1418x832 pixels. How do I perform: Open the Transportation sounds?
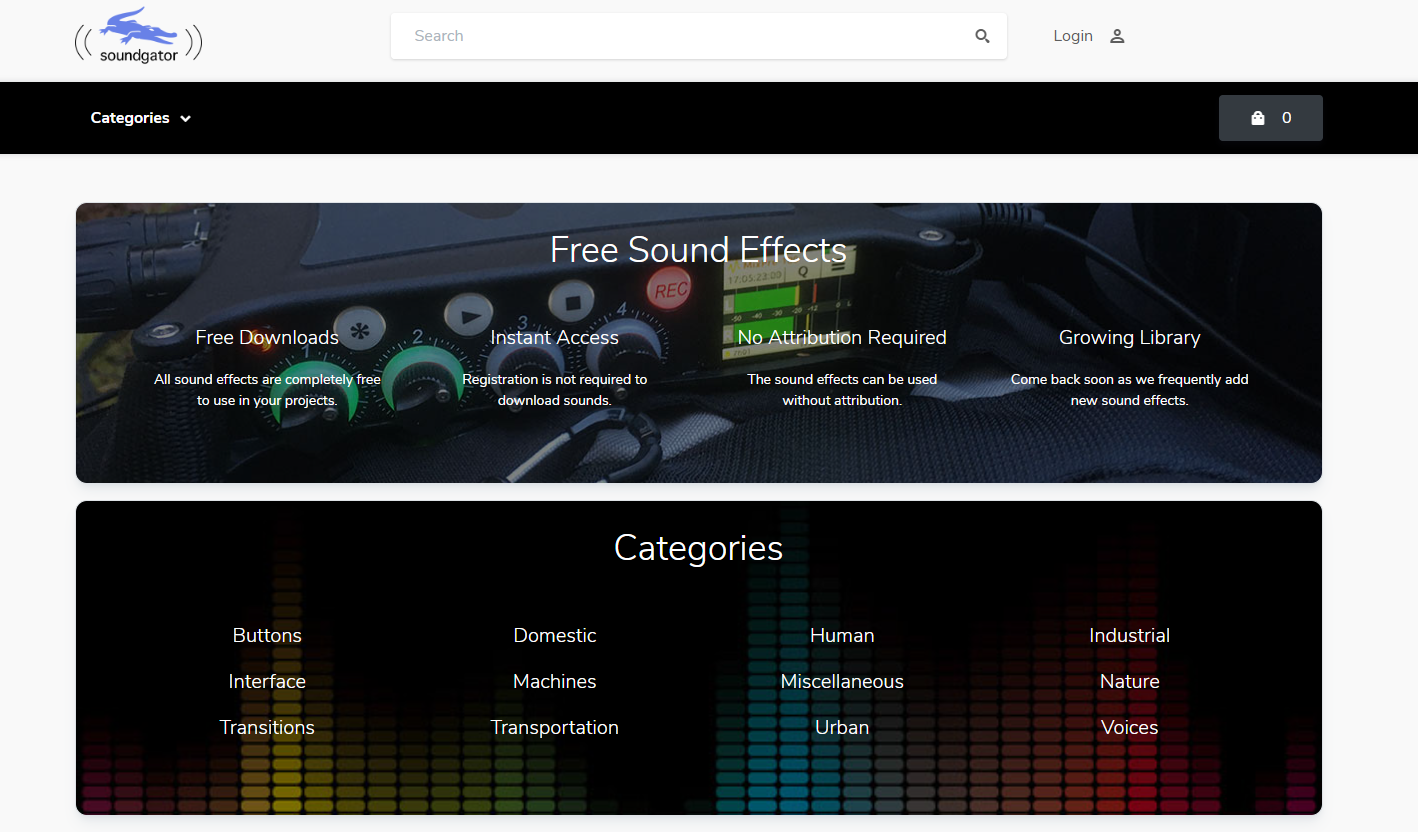click(x=554, y=727)
